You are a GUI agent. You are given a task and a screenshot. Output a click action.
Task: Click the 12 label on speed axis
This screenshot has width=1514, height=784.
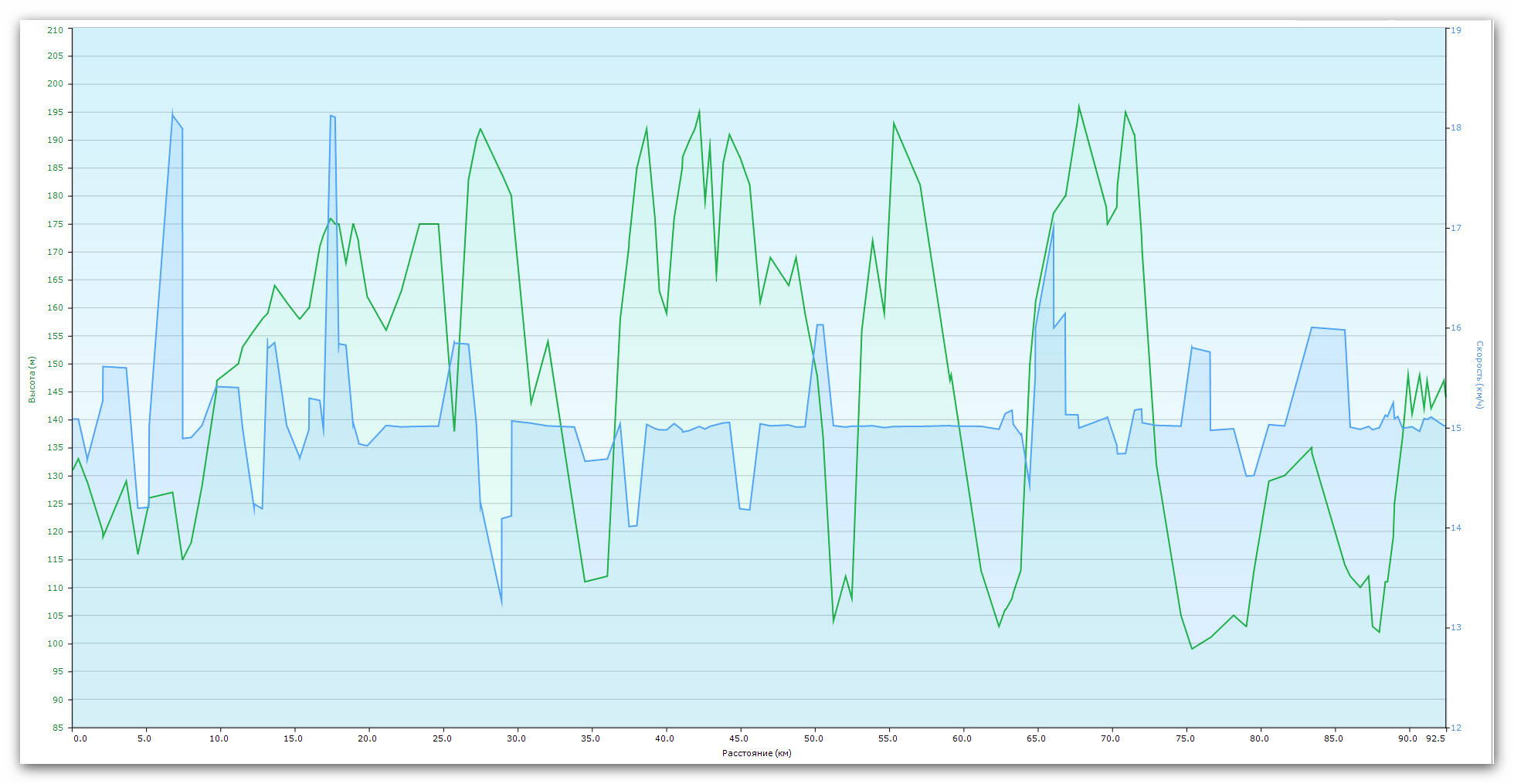[1456, 728]
